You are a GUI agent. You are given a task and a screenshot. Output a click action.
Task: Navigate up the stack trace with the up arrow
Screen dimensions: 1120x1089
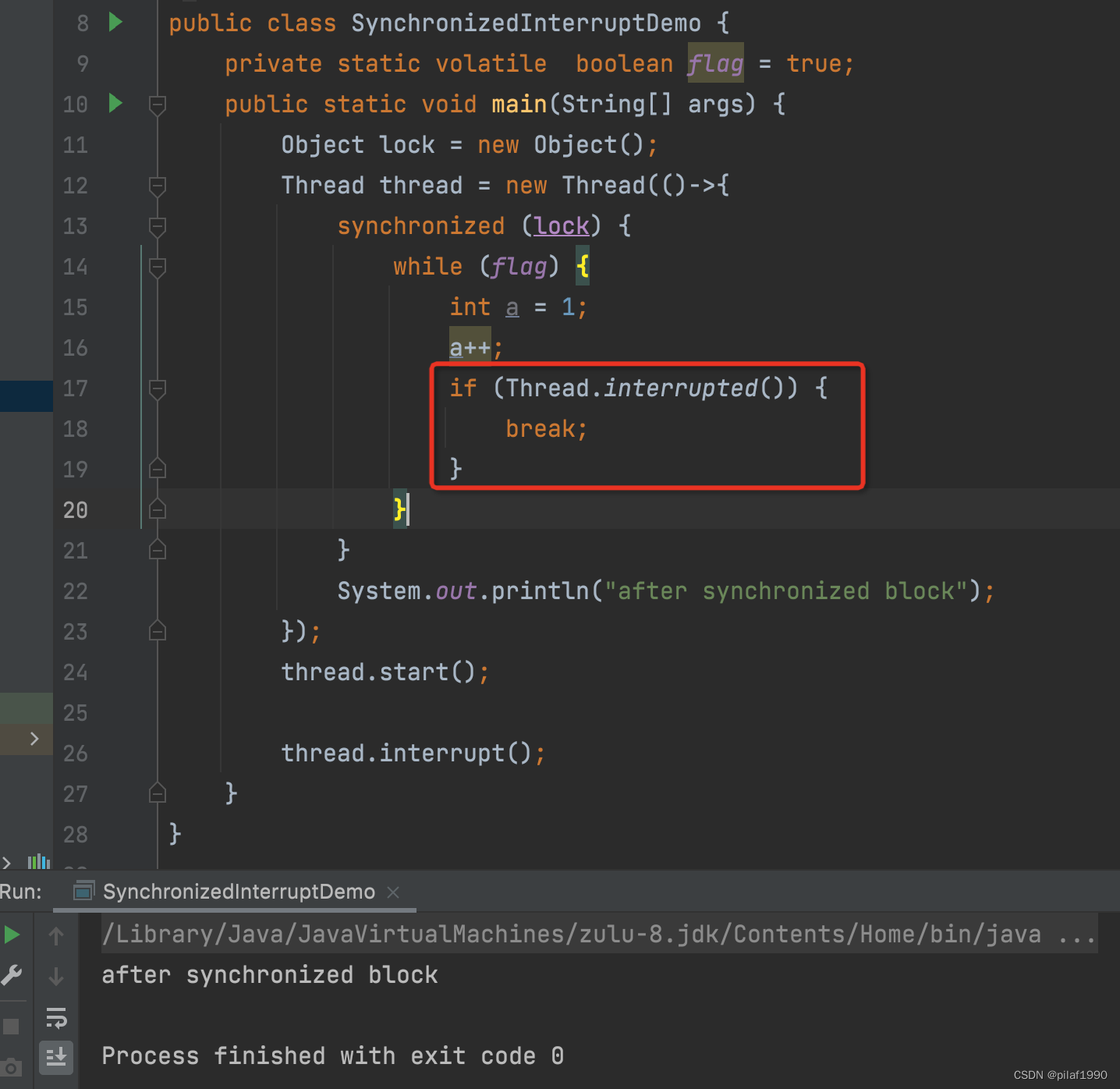(x=55, y=936)
